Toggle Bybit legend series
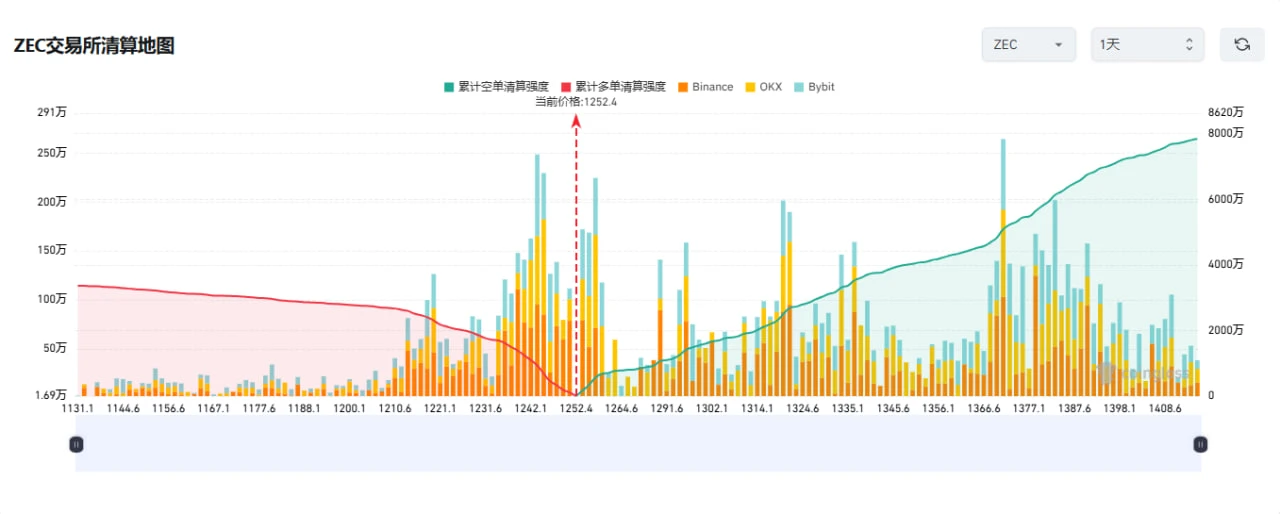Image resolution: width=1280 pixels, height=514 pixels. pos(814,87)
